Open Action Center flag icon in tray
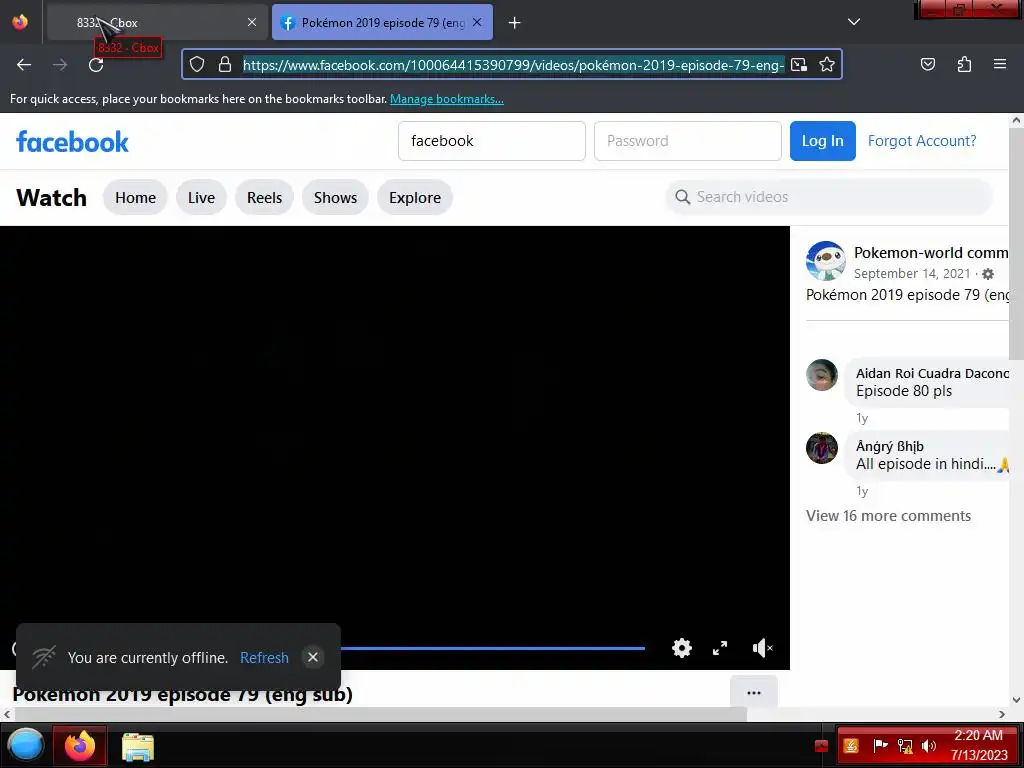Screen dimensions: 1024x768 [x=880, y=746]
